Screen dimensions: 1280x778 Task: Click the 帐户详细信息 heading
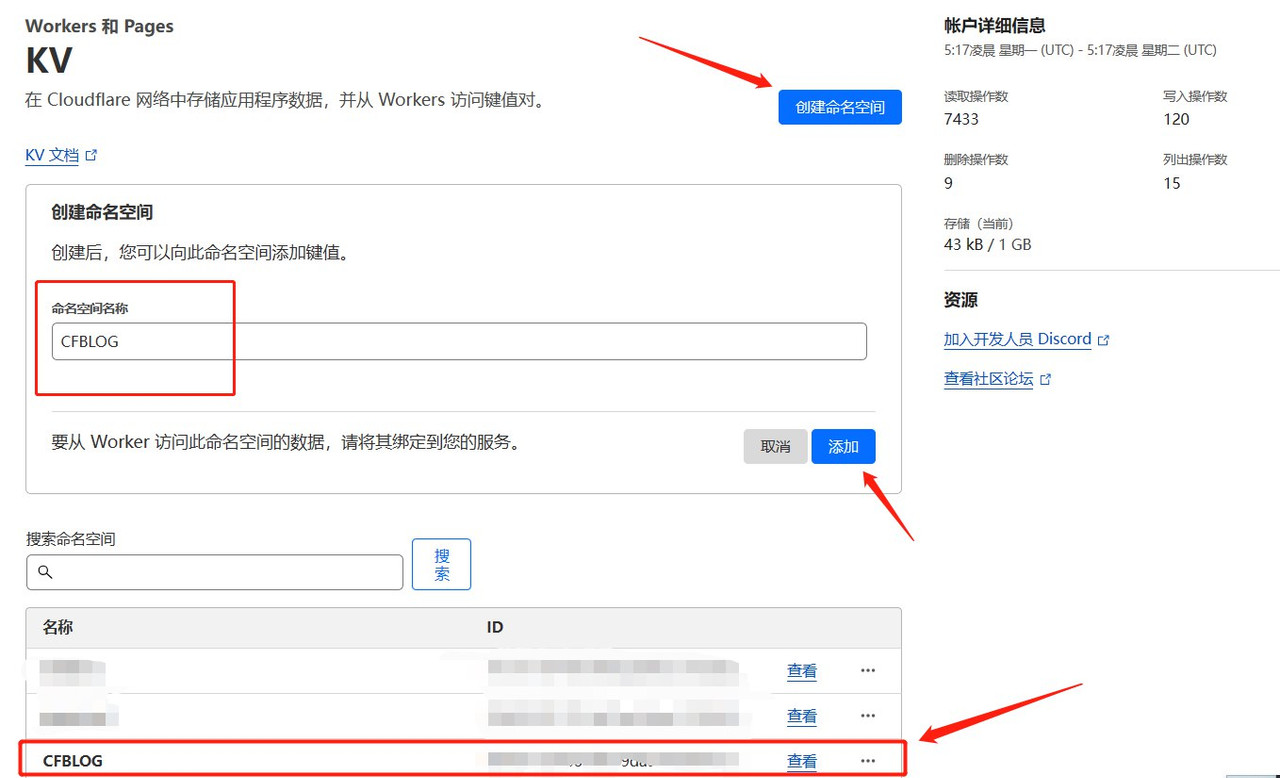point(994,26)
